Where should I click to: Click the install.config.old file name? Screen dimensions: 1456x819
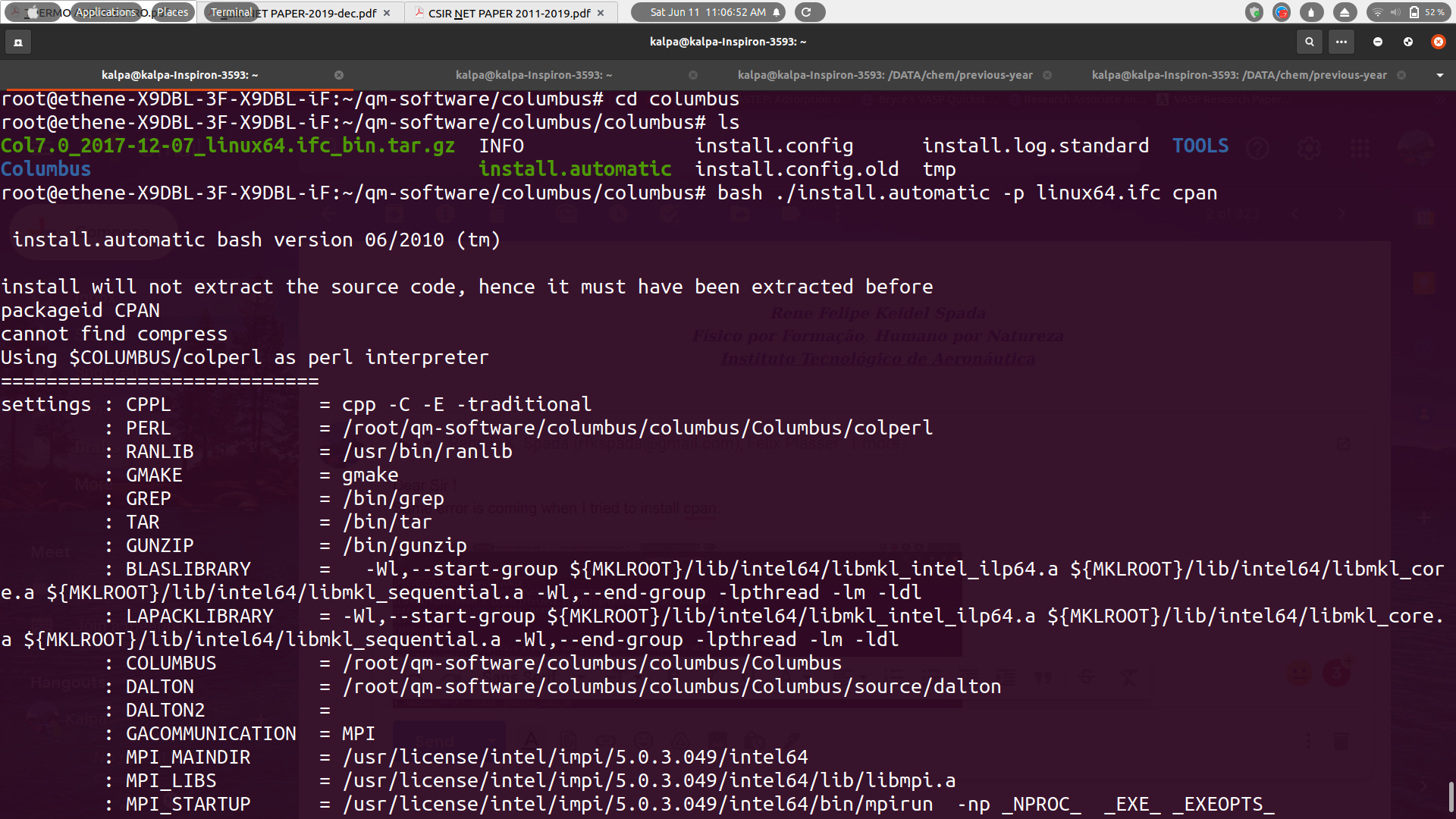(797, 169)
